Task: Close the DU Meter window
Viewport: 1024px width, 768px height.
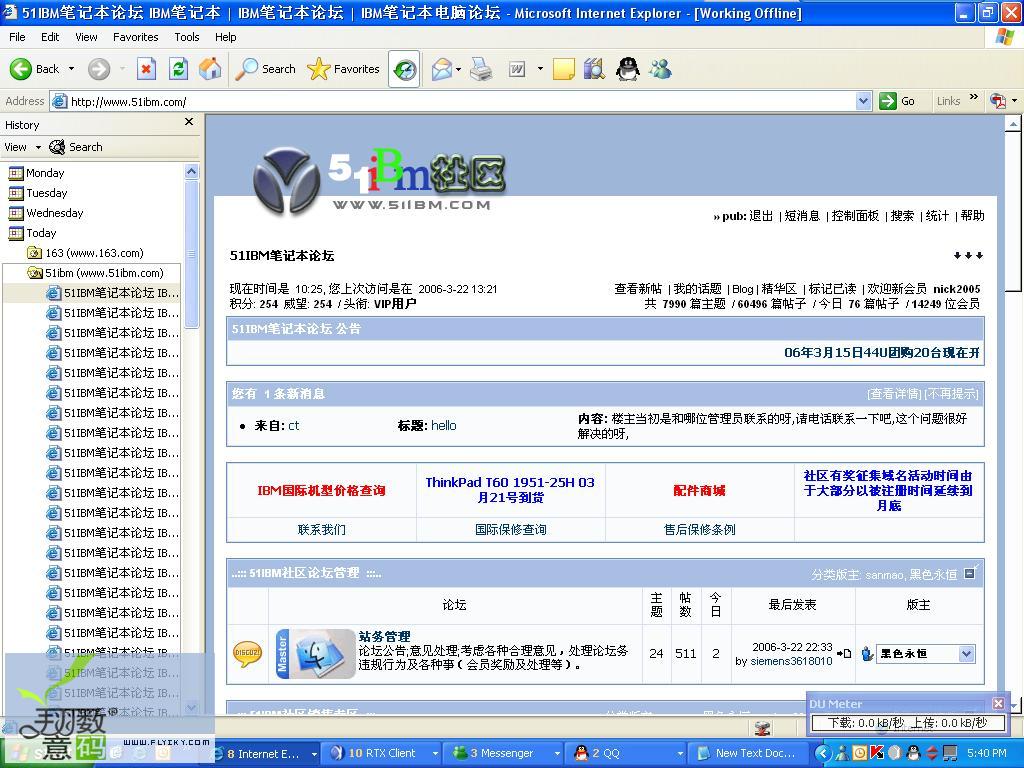Action: [998, 703]
